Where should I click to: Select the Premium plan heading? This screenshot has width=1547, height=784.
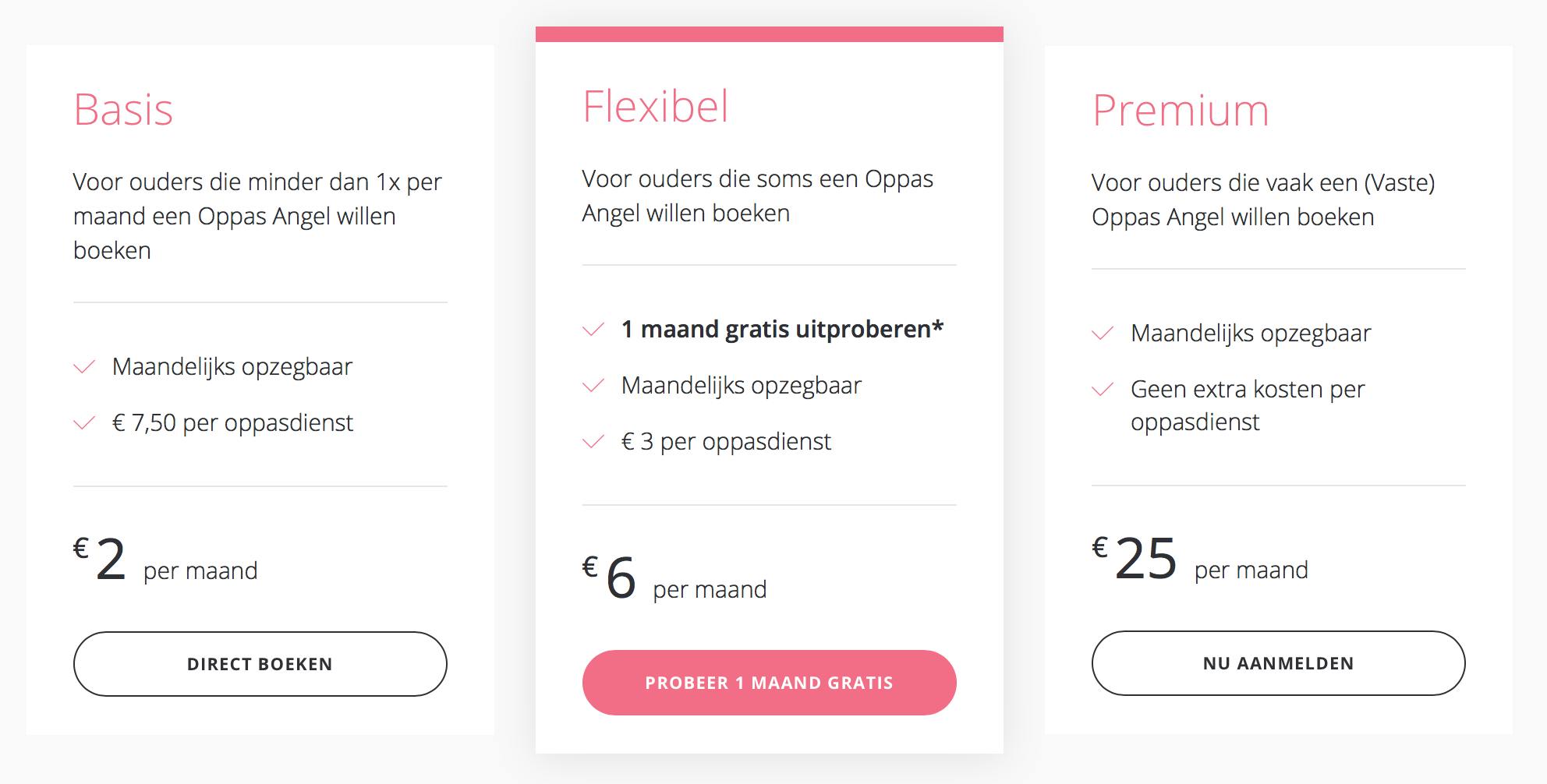click(1181, 110)
